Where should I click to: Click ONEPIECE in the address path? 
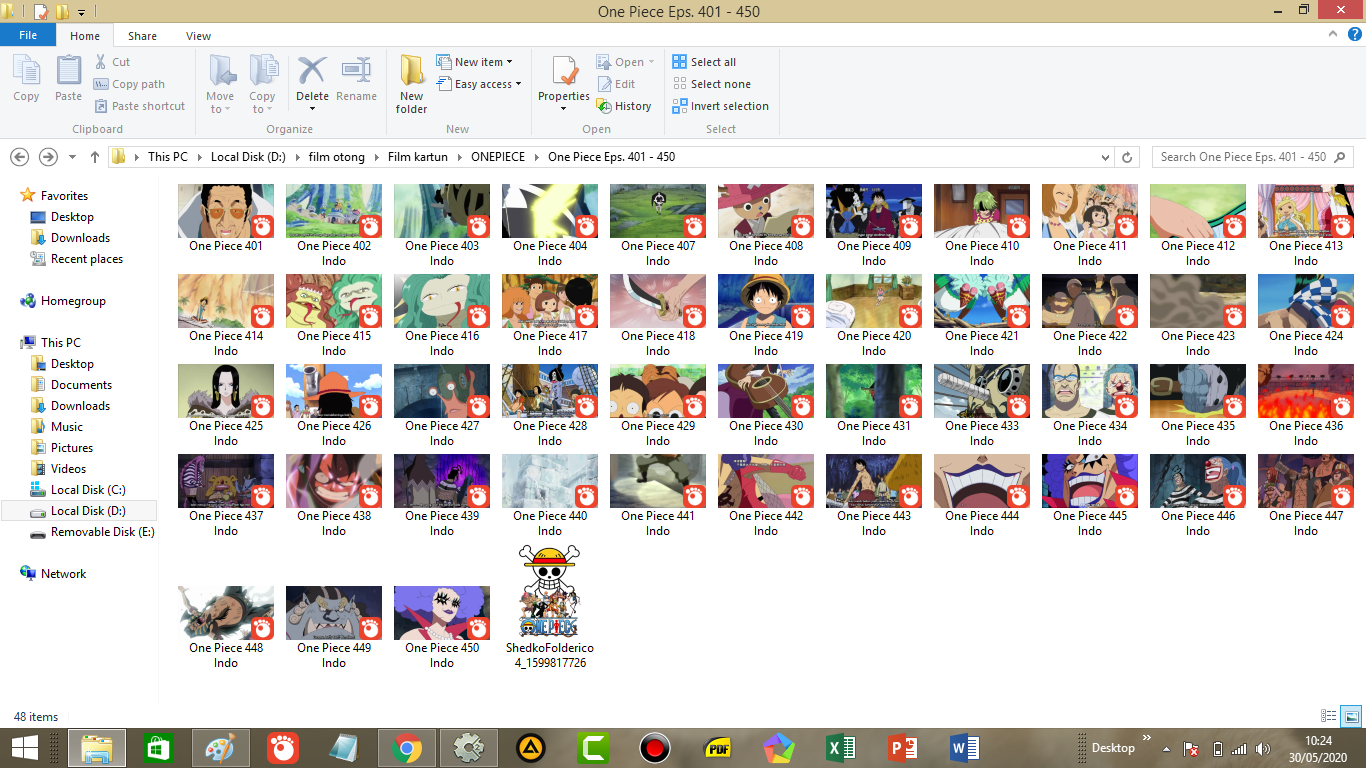pos(497,157)
